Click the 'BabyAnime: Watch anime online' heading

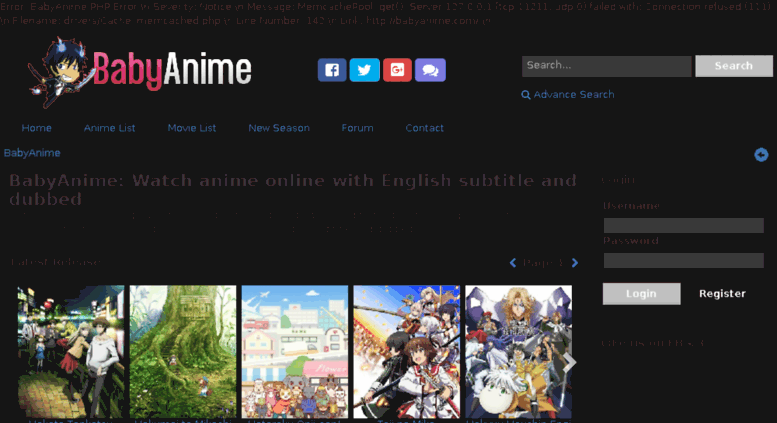point(293,189)
